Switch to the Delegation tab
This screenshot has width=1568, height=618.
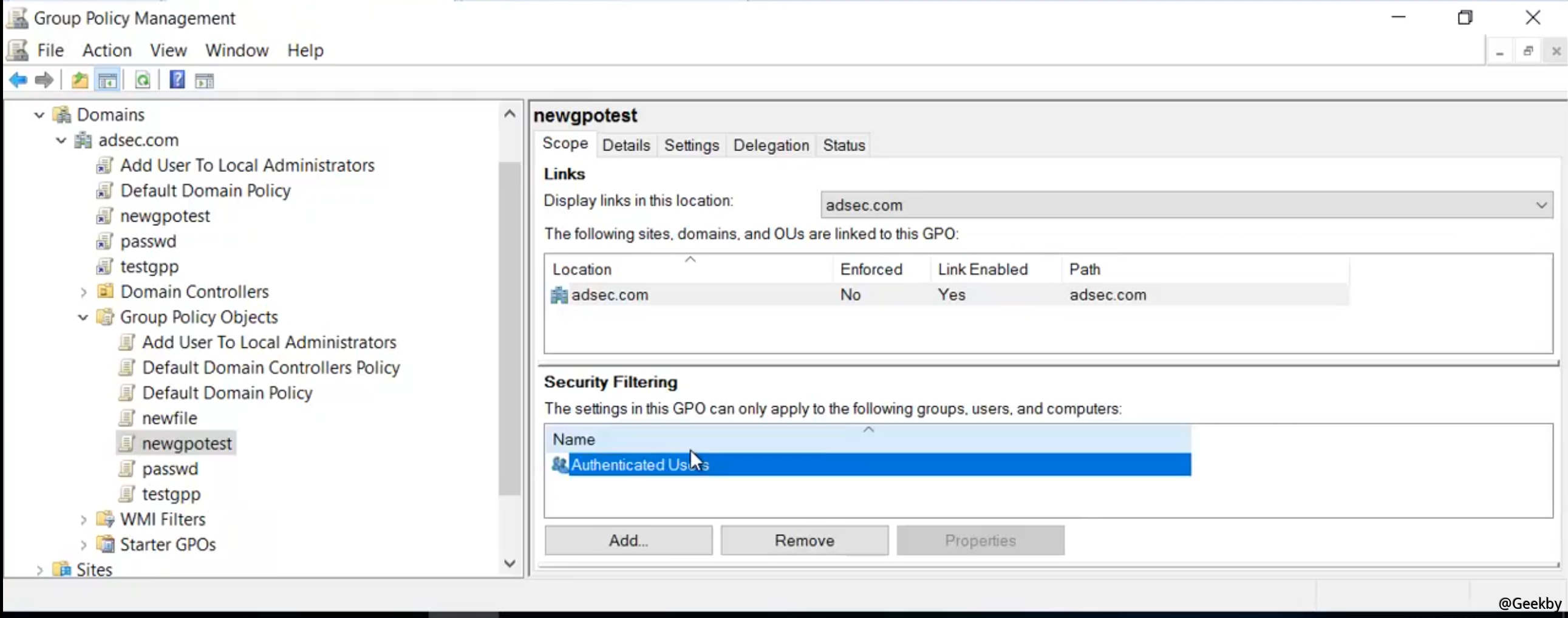click(x=771, y=145)
